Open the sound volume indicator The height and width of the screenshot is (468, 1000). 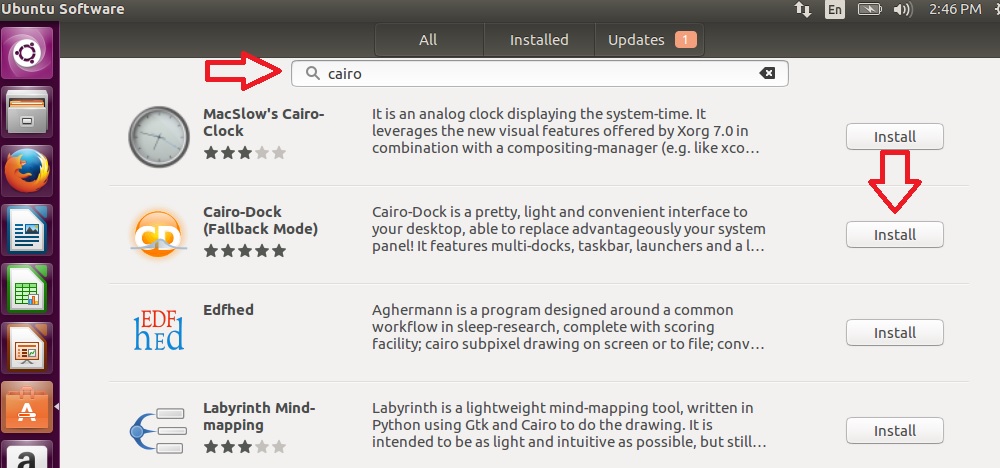pyautogui.click(x=903, y=9)
